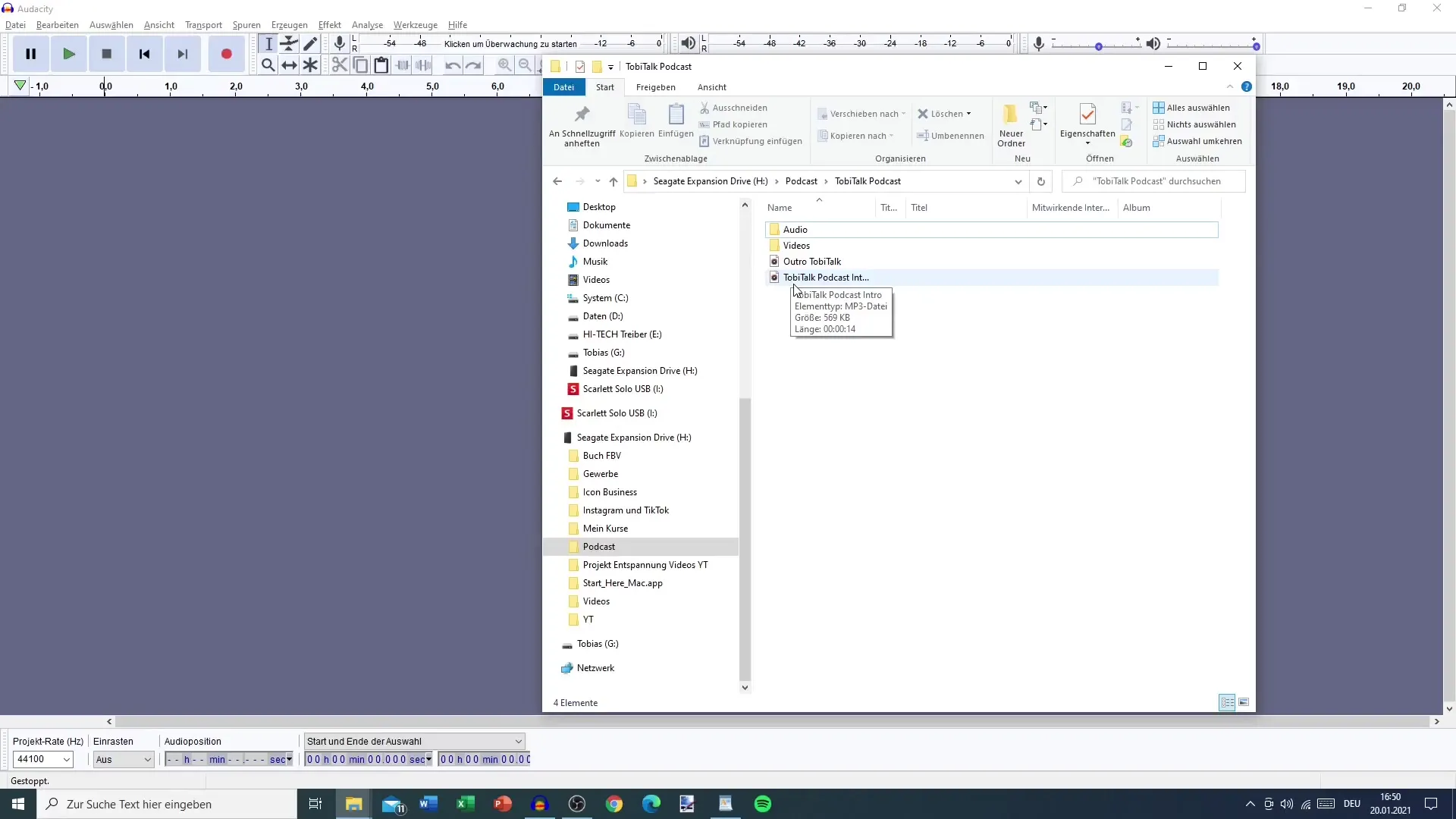Click the Explorer back arrow
This screenshot has height=819, width=1456.
(557, 181)
